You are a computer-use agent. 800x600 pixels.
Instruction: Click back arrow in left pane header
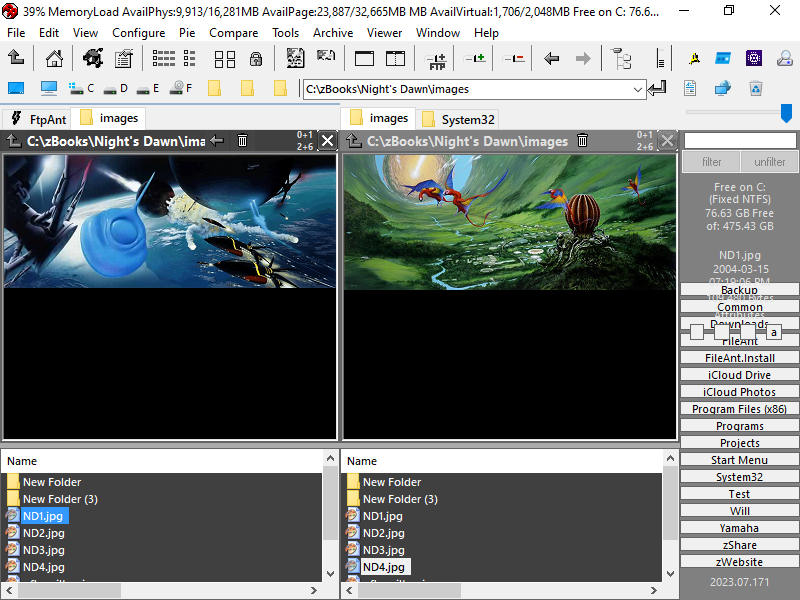pyautogui.click(x=217, y=140)
